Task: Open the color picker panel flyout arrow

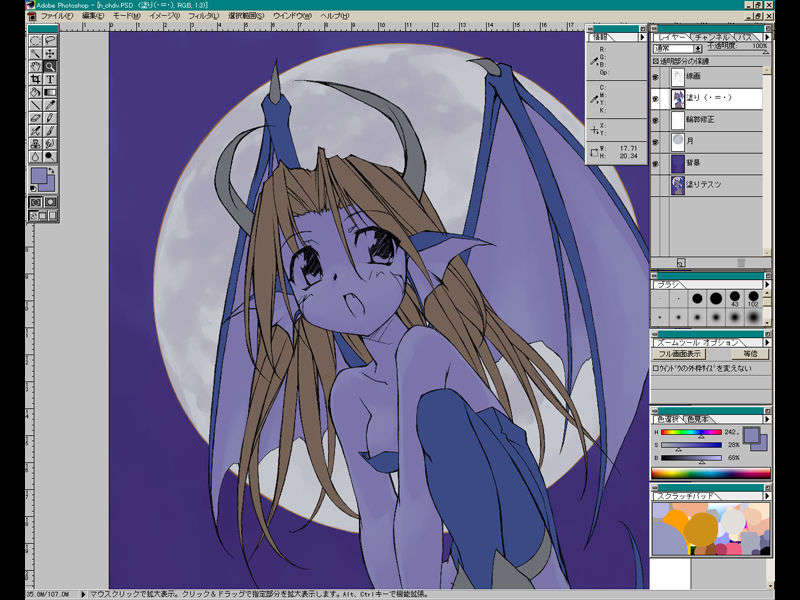Action: 766,419
